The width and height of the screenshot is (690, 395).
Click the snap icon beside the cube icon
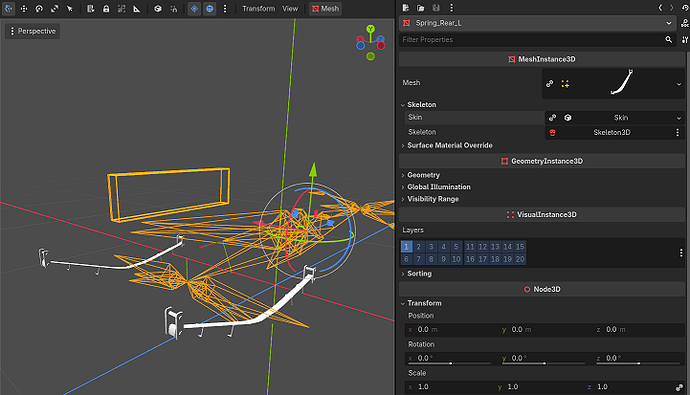173,8
